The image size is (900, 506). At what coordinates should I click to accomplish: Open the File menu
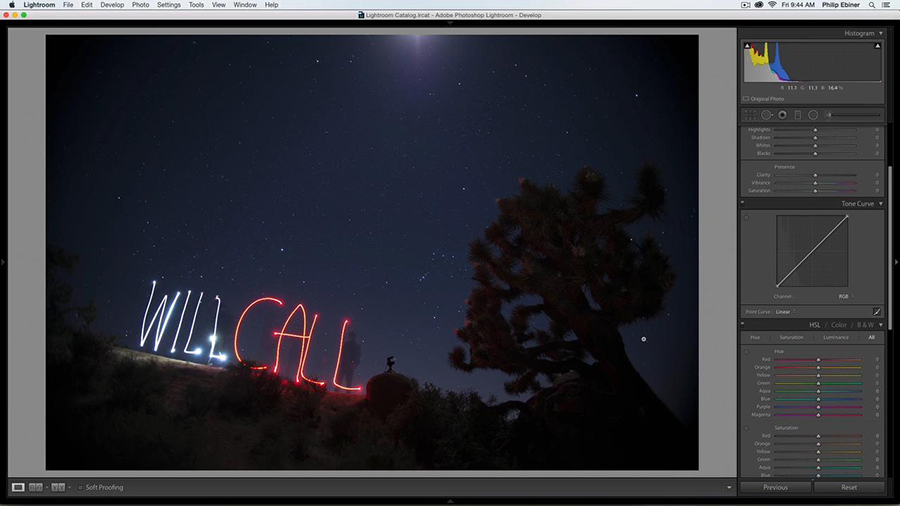coord(68,5)
